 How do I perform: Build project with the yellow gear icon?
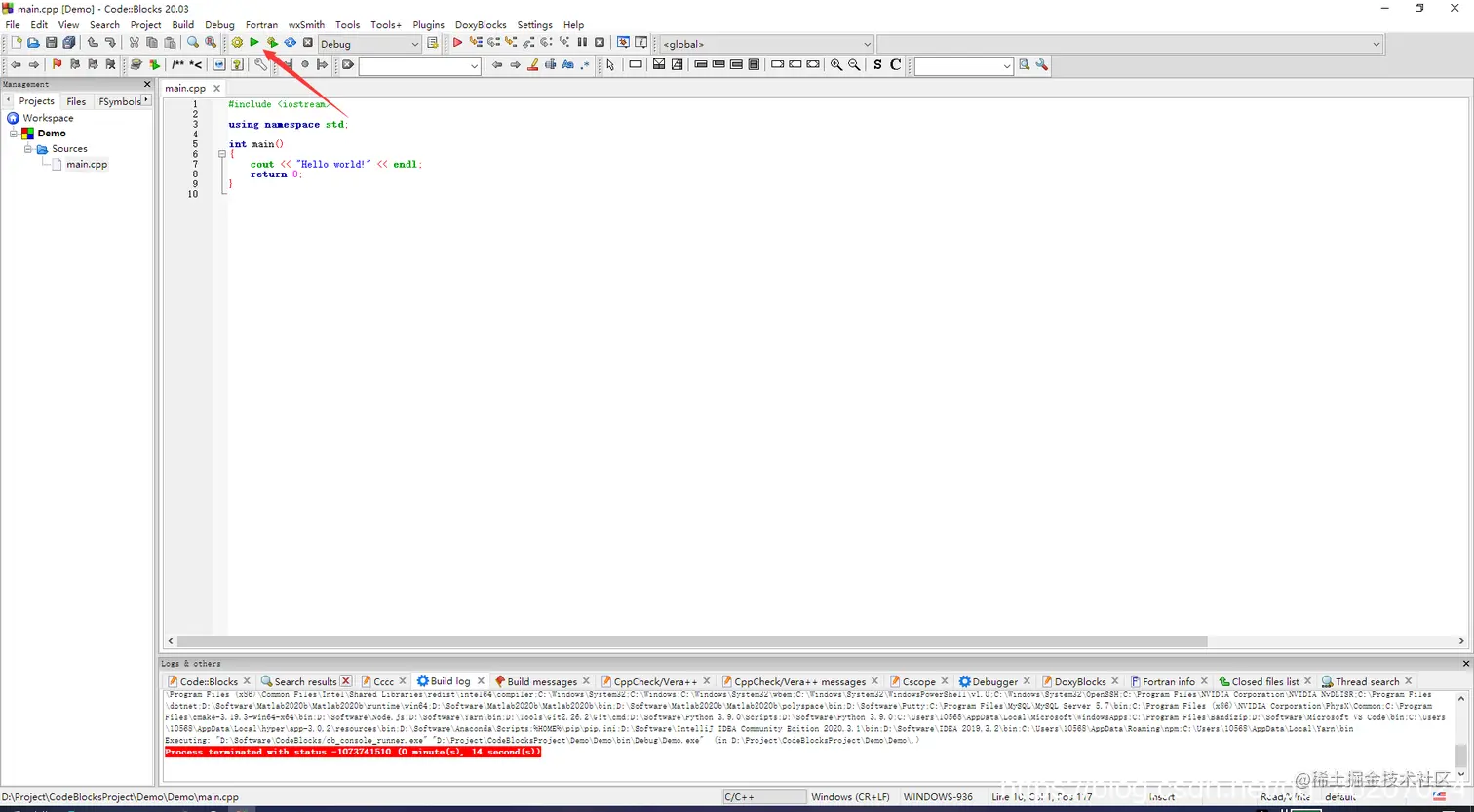[x=237, y=43]
